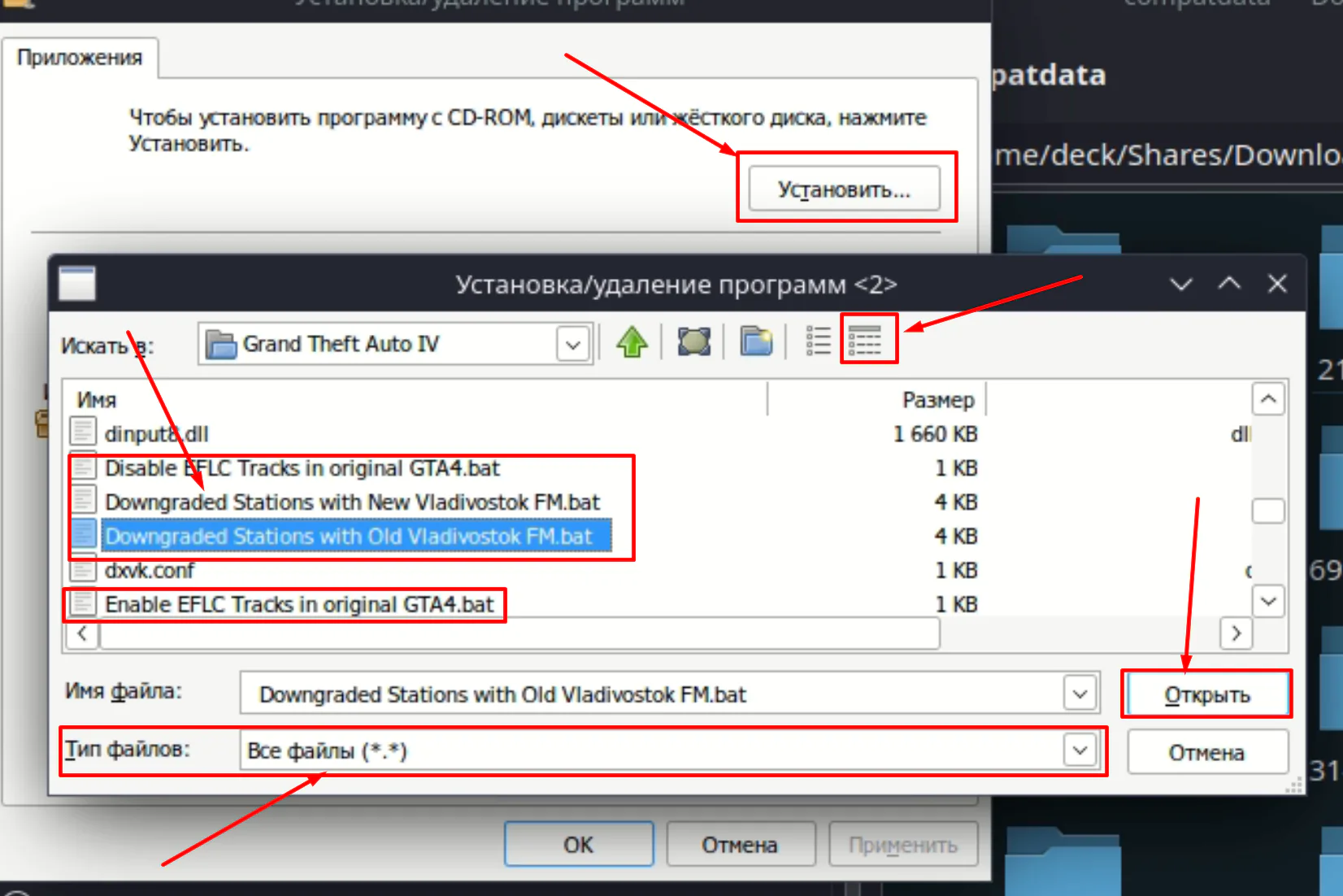Click window icon in file dialog title bar

(x=77, y=284)
